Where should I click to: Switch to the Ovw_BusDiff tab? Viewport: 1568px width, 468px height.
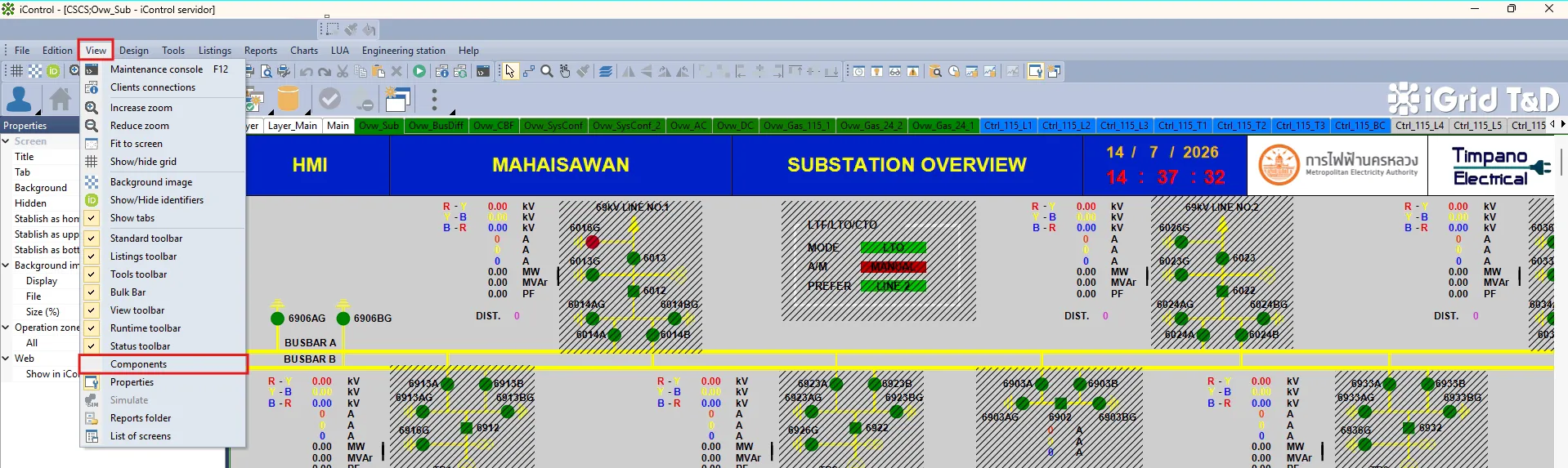436,126
